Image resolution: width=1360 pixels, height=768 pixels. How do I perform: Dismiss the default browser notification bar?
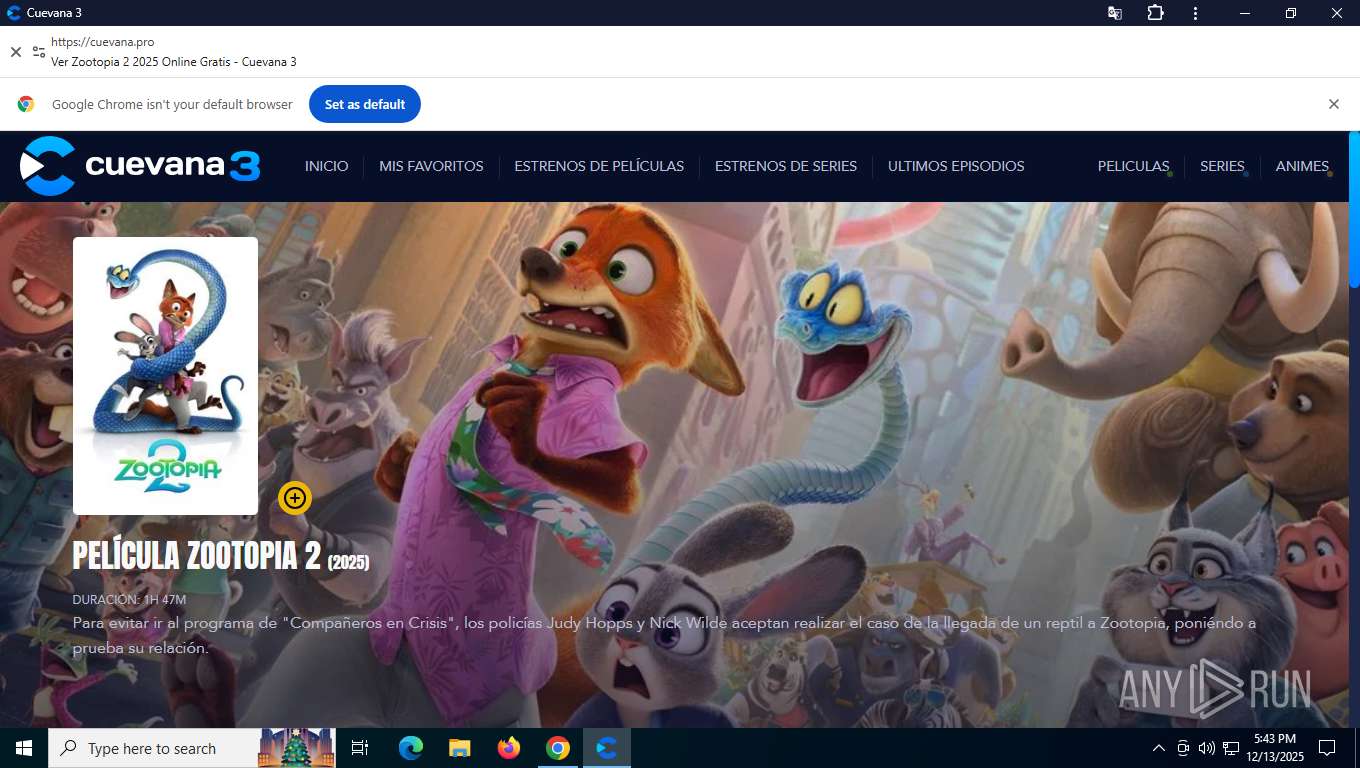tap(1333, 104)
